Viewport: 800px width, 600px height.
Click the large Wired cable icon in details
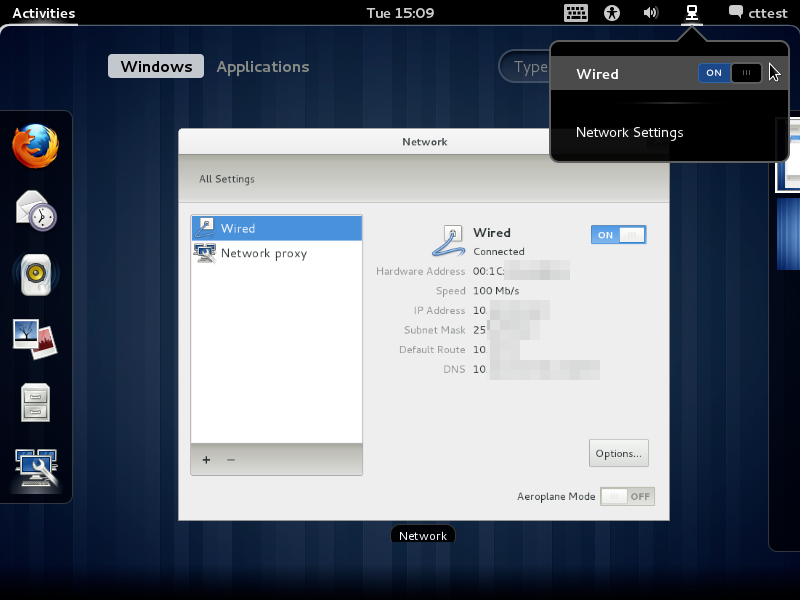[448, 240]
